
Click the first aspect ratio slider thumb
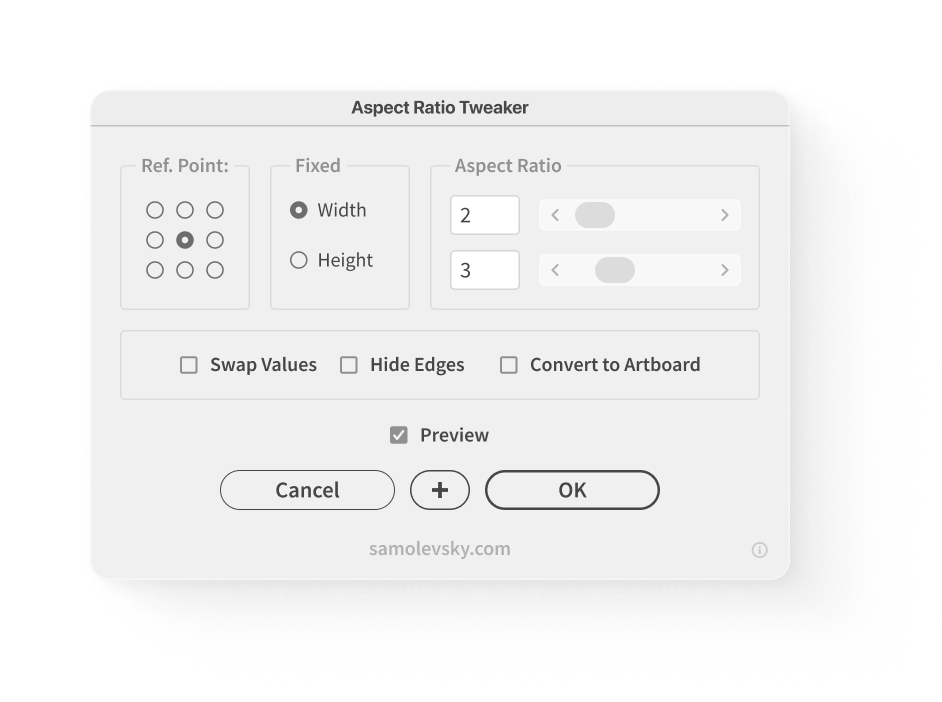coord(595,215)
